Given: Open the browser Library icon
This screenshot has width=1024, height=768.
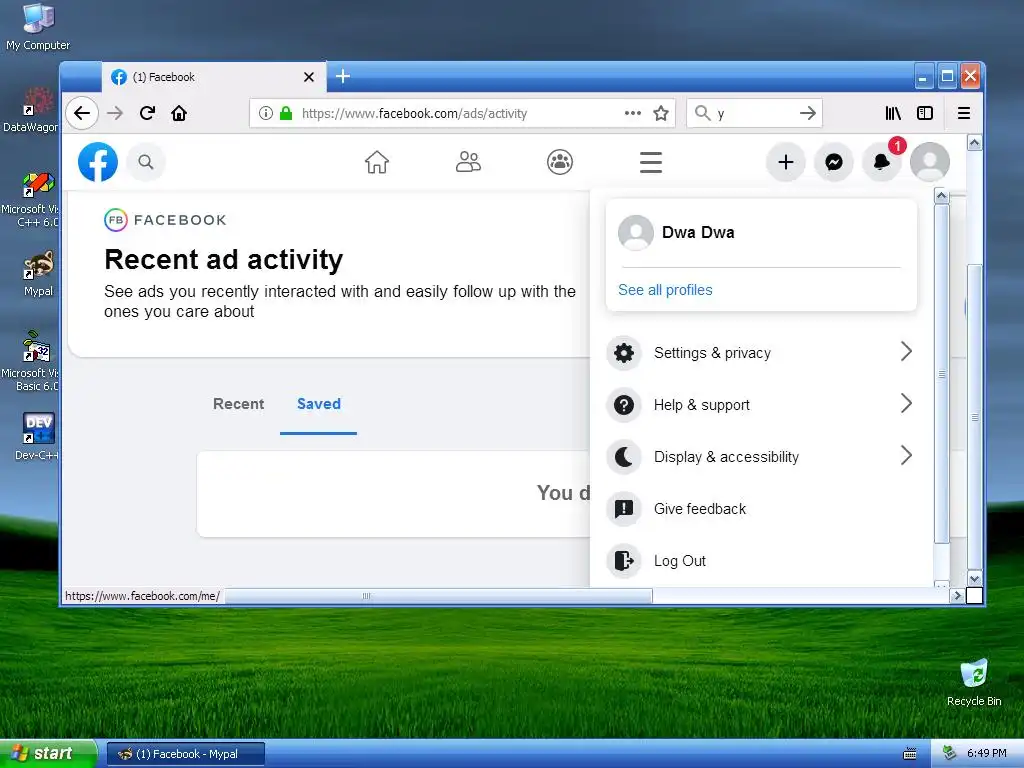Looking at the screenshot, I should tap(893, 113).
